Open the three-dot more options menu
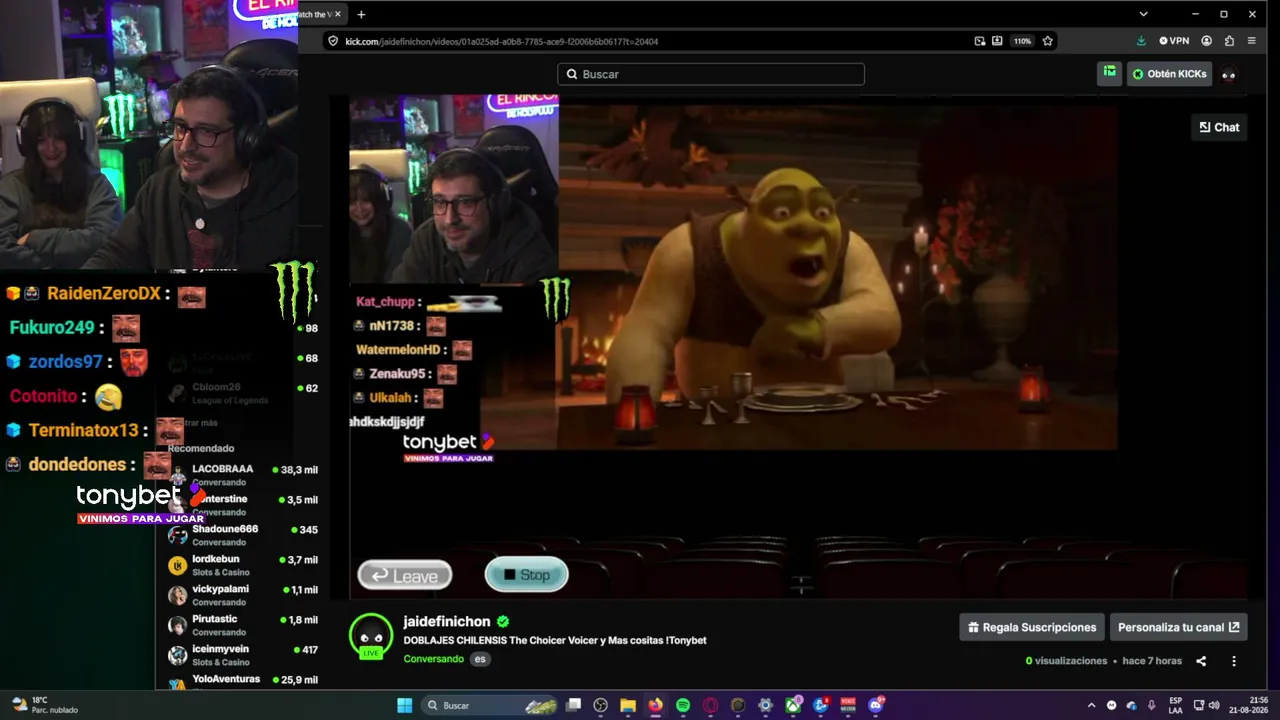Screen dimensions: 1280x720 point(1233,661)
